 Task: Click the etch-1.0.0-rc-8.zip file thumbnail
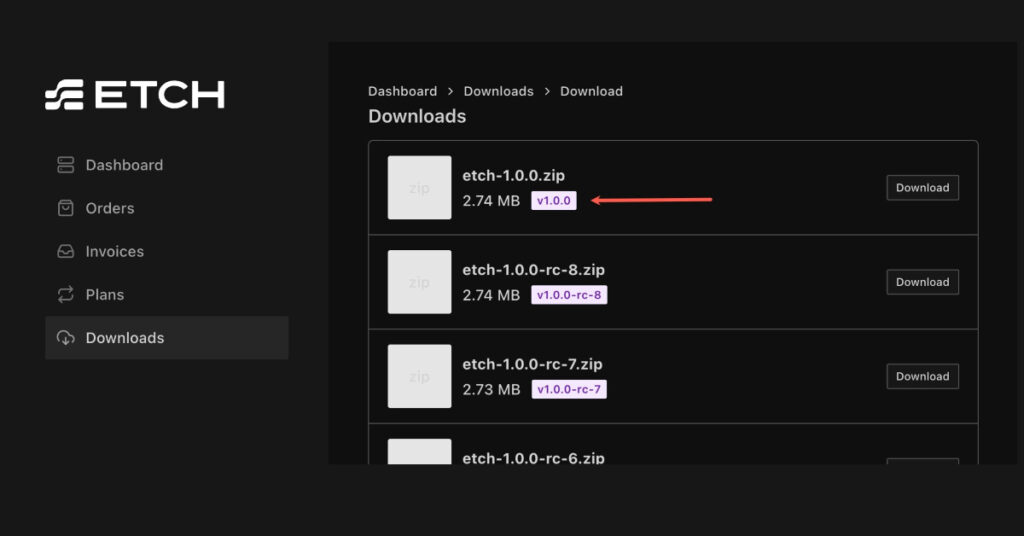point(419,282)
